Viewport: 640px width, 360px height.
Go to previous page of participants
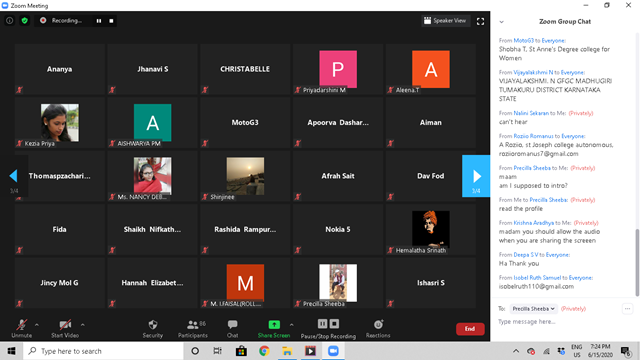pyautogui.click(x=13, y=176)
